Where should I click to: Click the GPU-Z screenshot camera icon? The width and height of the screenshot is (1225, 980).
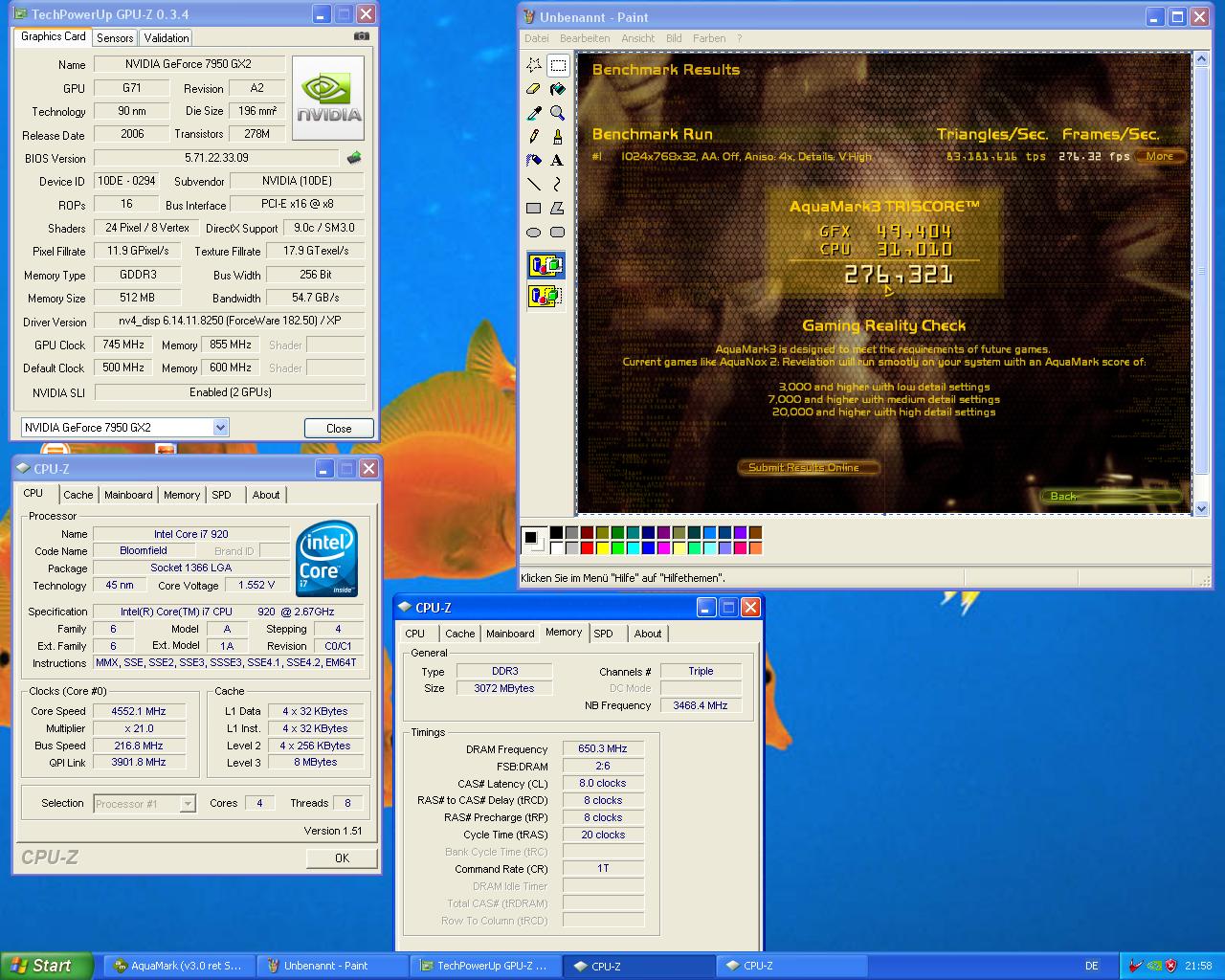pos(361,36)
